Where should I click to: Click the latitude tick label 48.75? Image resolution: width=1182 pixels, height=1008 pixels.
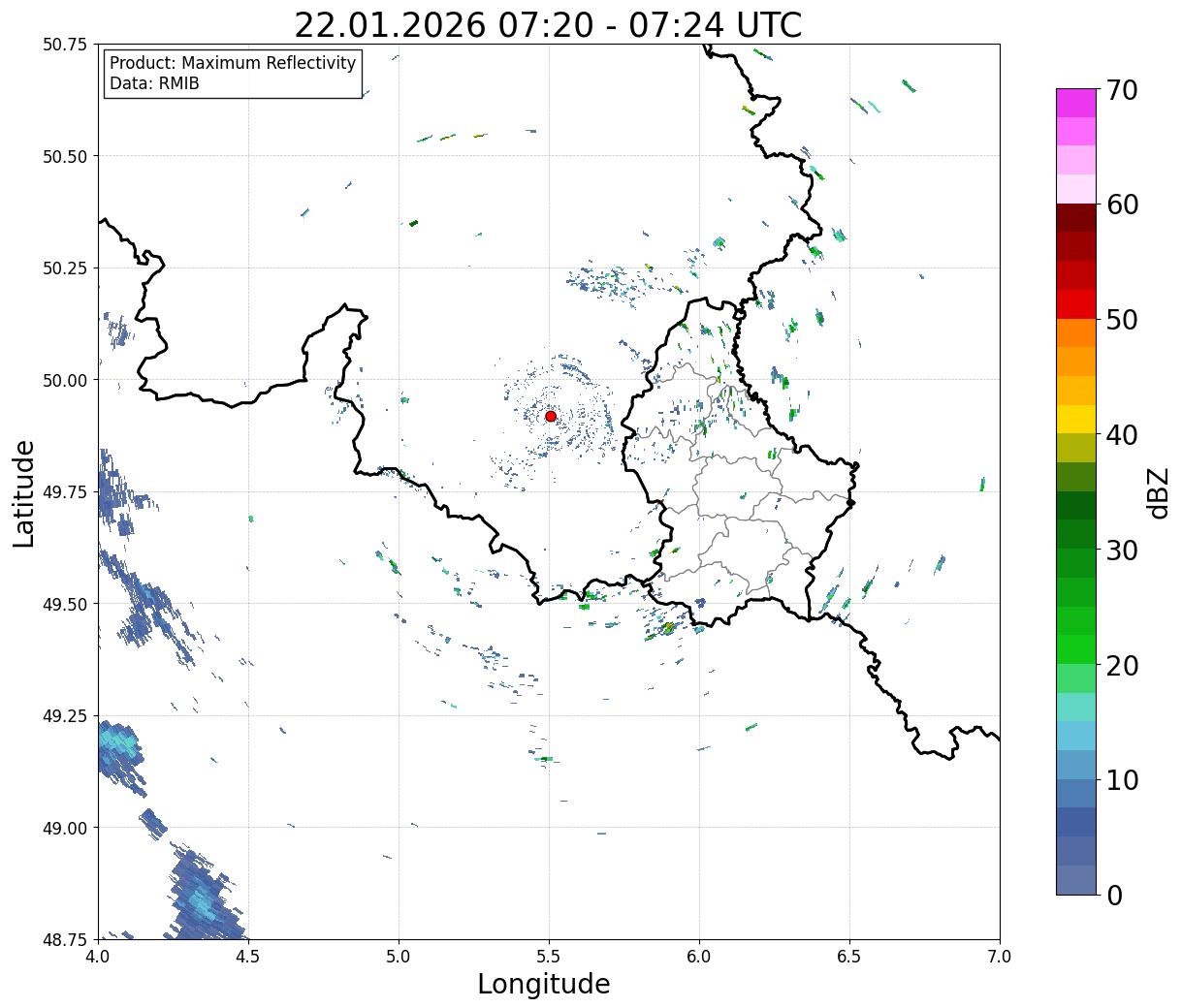pos(65,939)
